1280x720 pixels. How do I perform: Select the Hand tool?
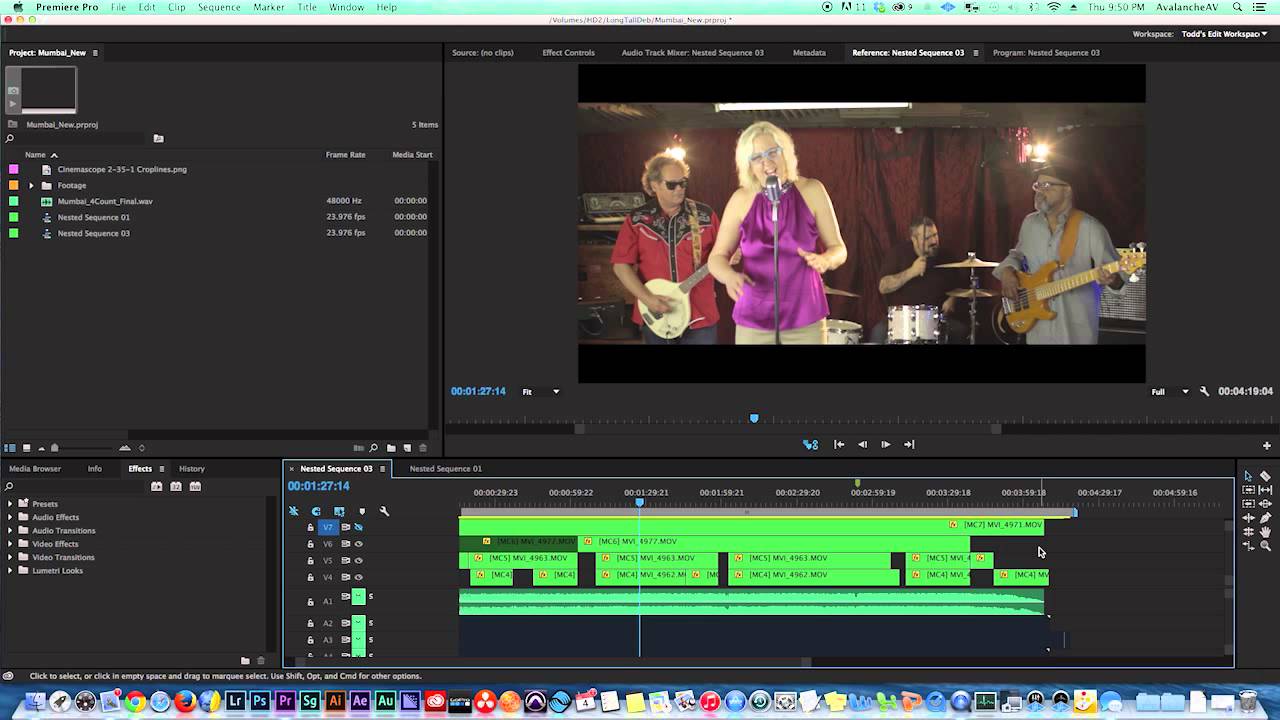[1265, 532]
